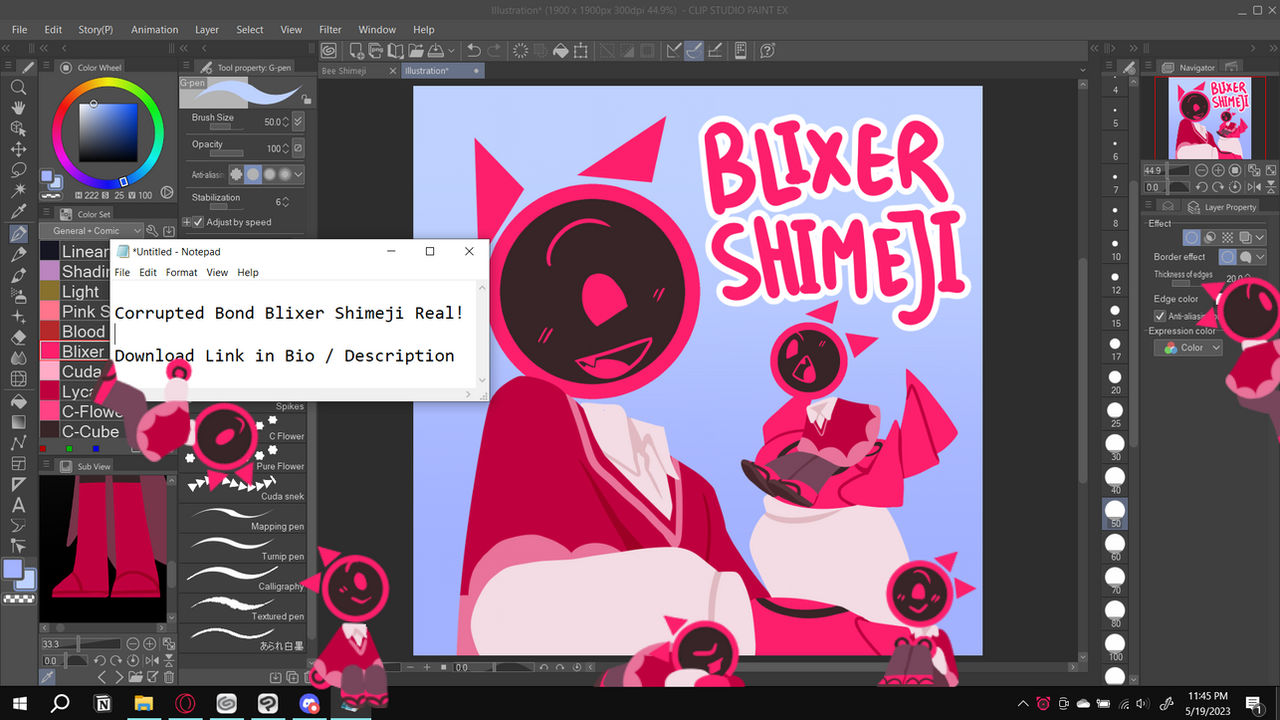Open the save options dropdown arrow

tap(452, 50)
